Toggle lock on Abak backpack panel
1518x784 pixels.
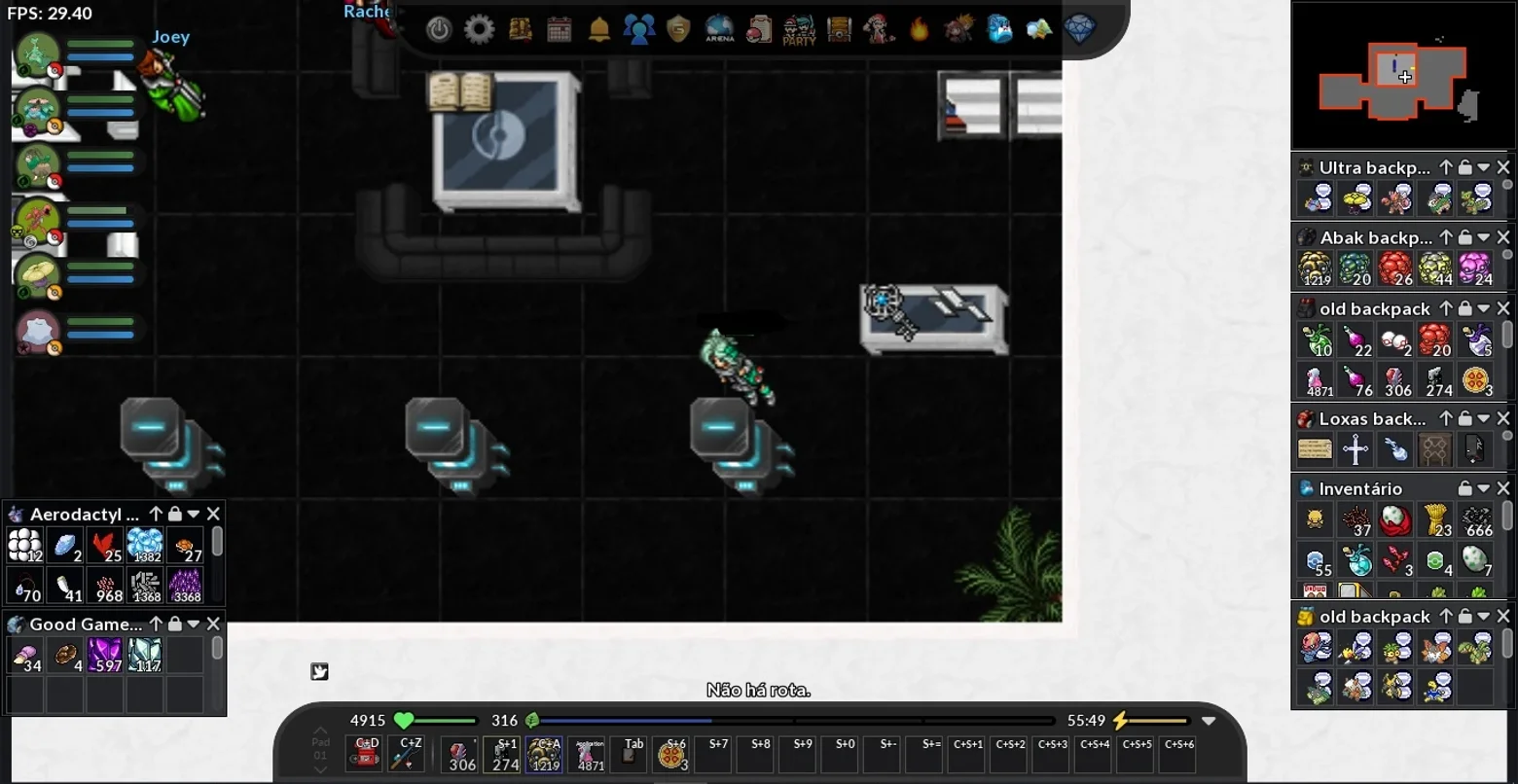tap(1464, 237)
